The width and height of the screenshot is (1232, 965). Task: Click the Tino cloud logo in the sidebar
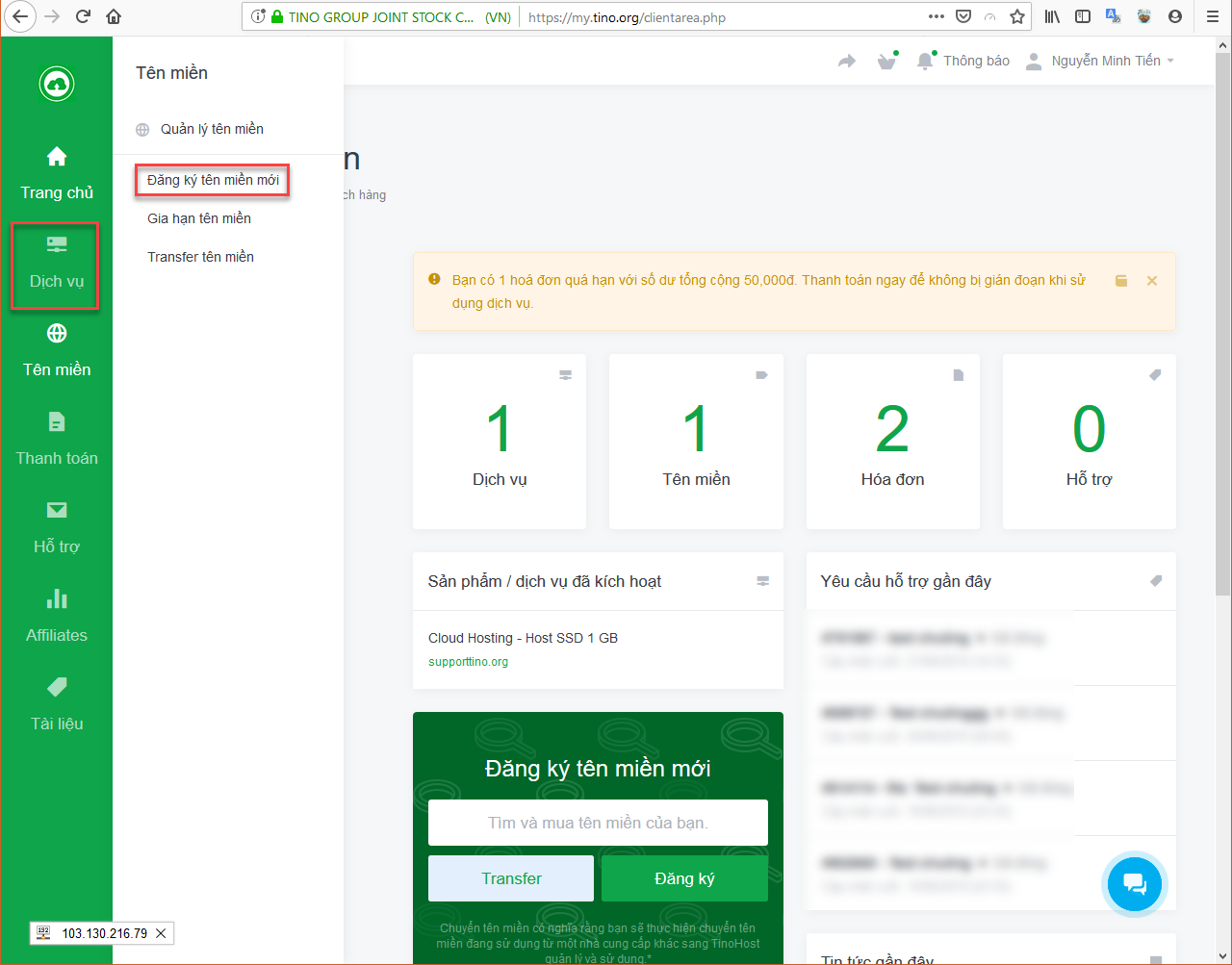pos(57,85)
